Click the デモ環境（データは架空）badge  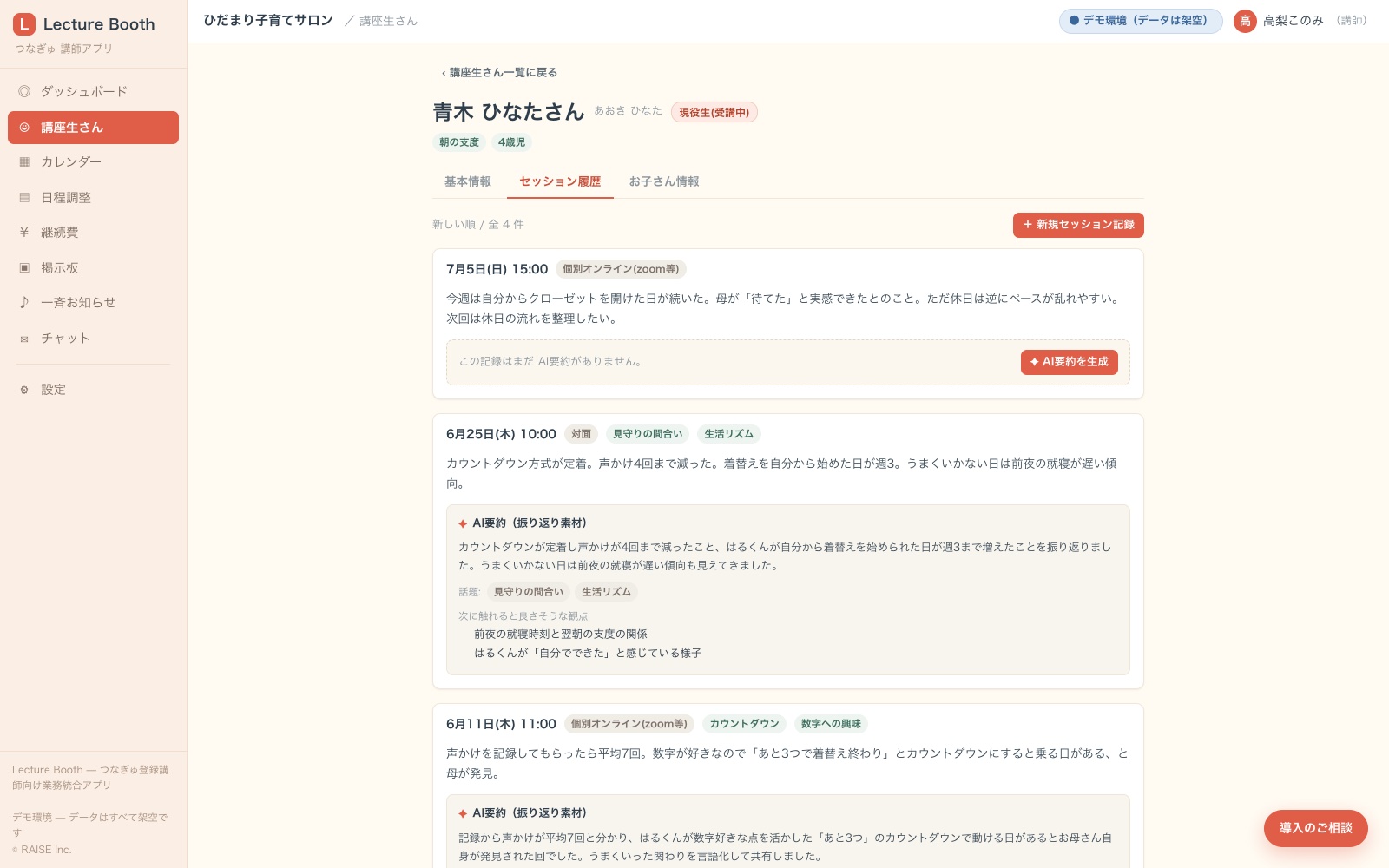tap(1141, 21)
